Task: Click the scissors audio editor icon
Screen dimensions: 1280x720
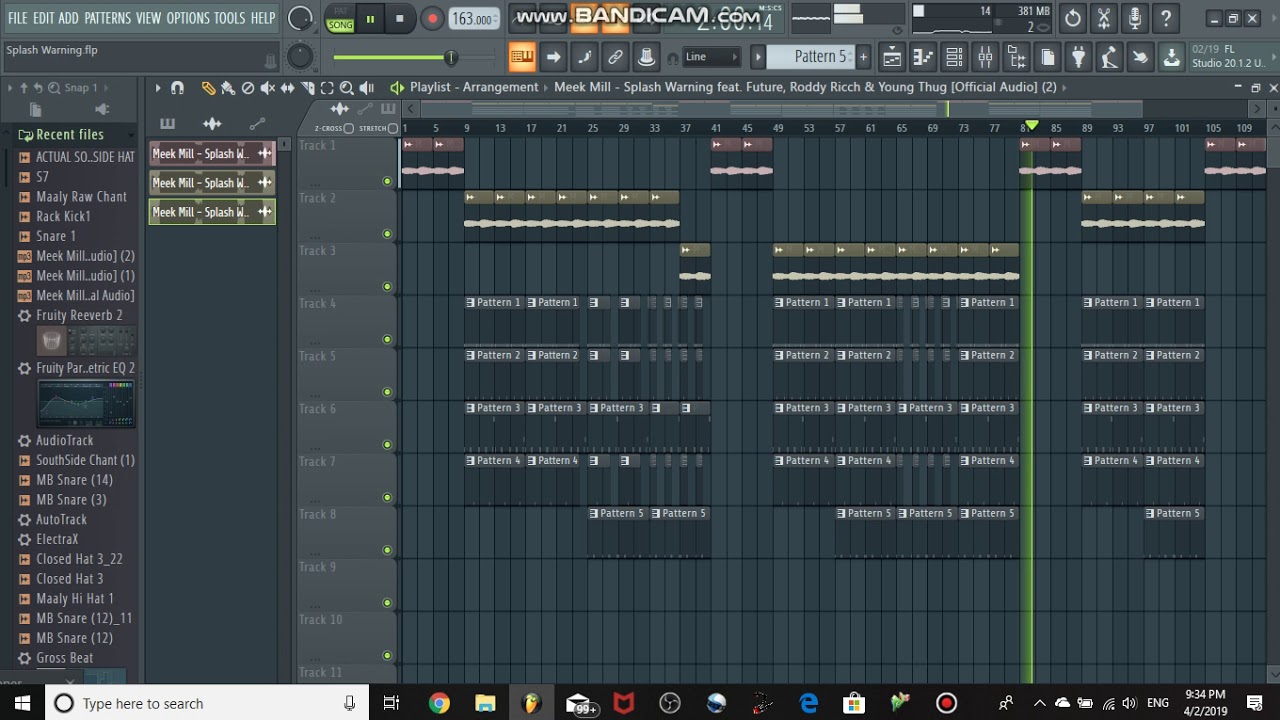Action: (x=1104, y=18)
